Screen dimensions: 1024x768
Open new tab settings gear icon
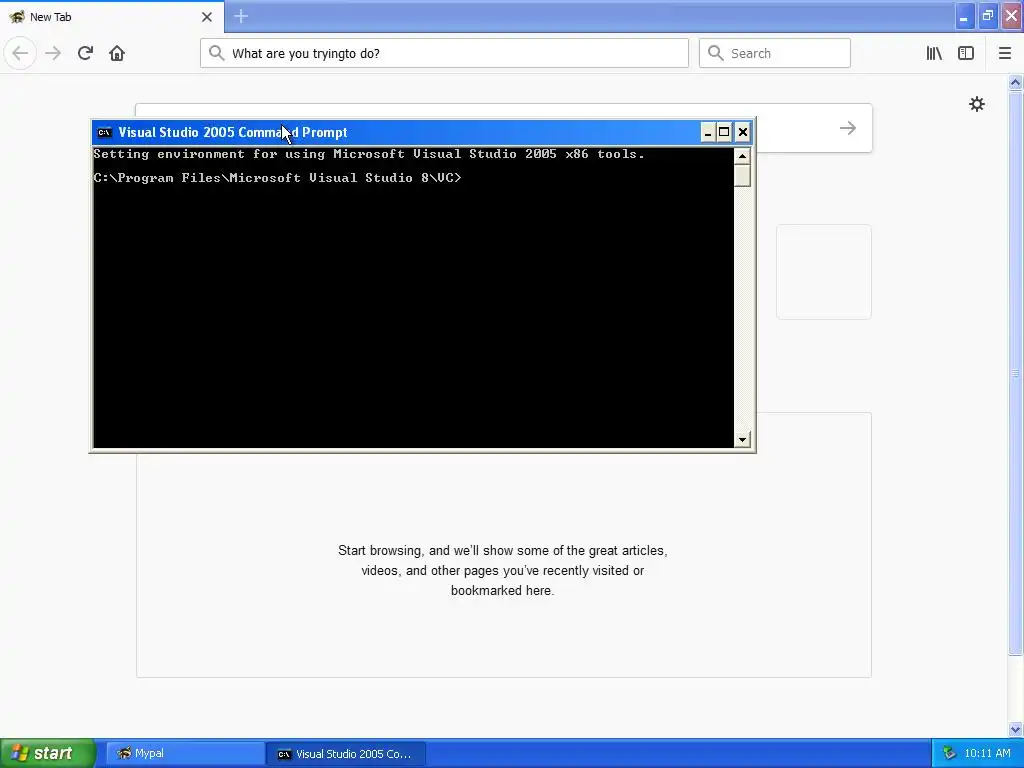coord(976,104)
